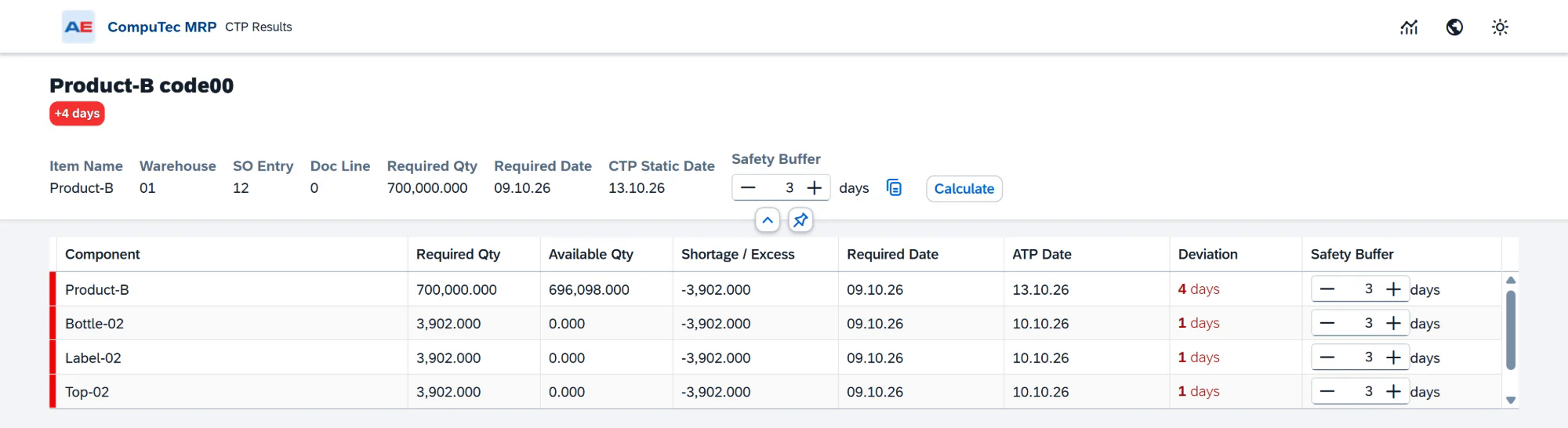Increase Safety Buffer for Bottle-02 row
This screenshot has width=1568, height=428.
click(1393, 323)
